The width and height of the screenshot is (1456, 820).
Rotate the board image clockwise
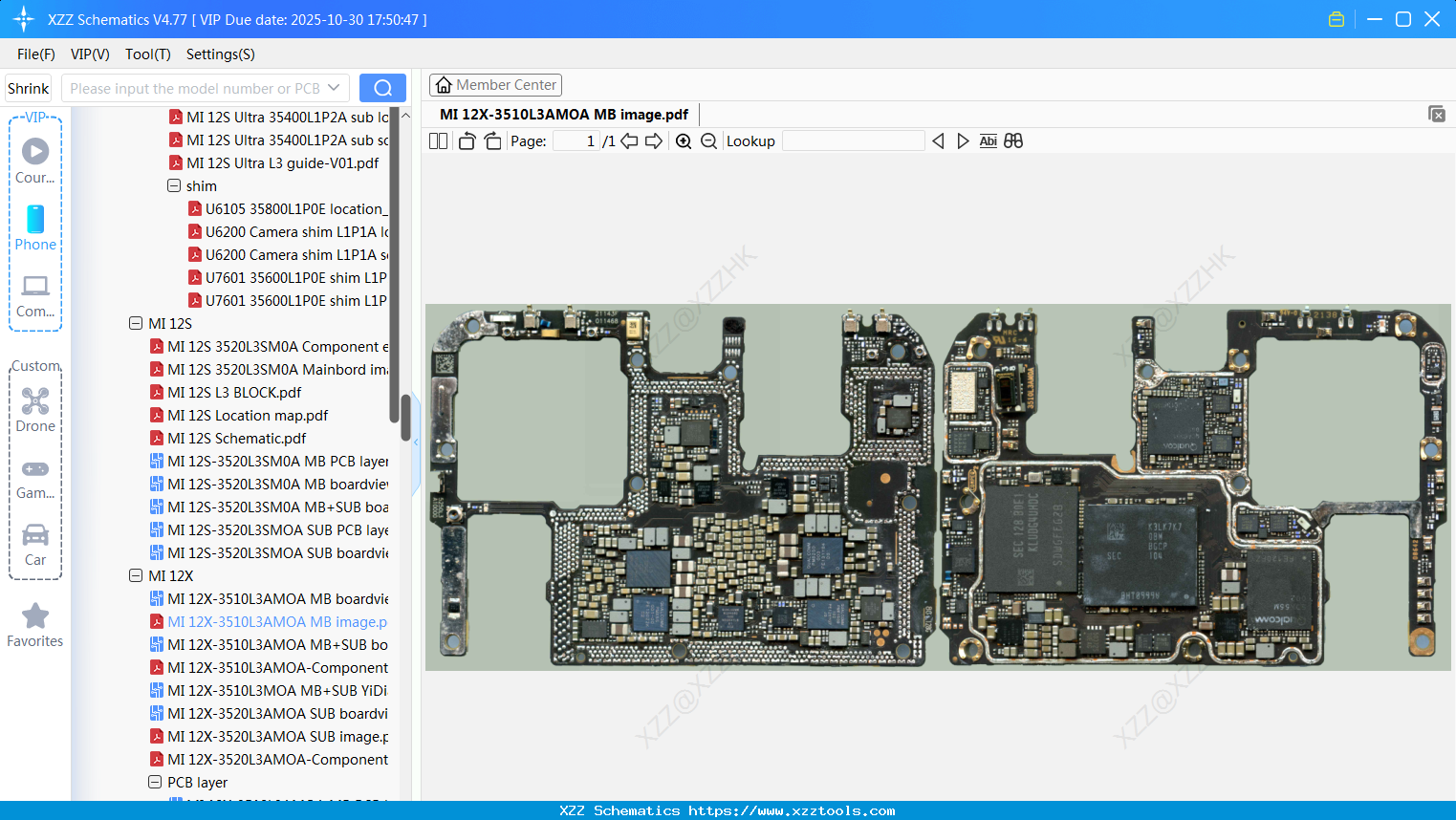(x=492, y=140)
